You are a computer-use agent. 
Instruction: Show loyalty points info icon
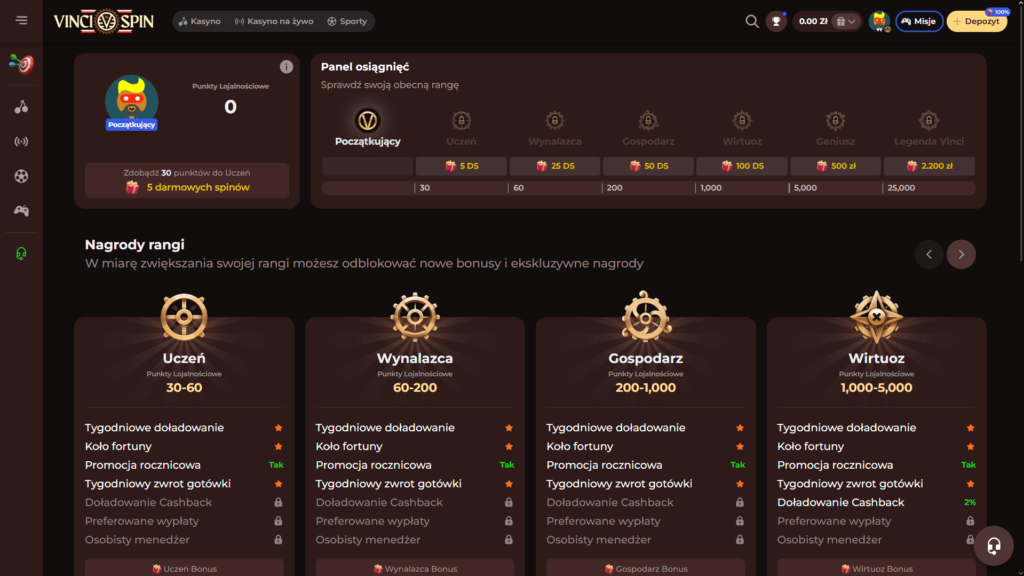coord(286,67)
